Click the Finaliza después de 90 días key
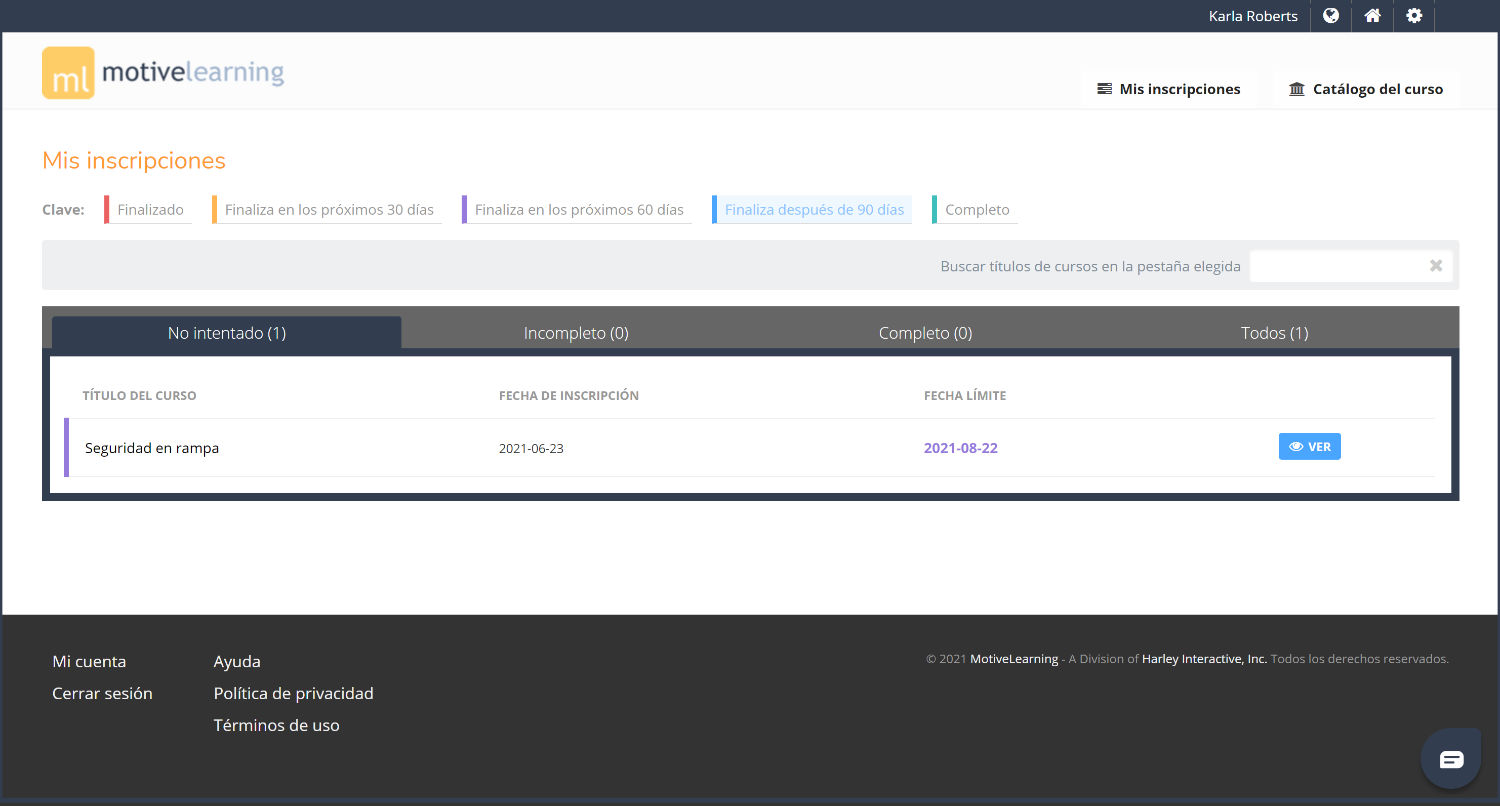Image resolution: width=1500 pixels, height=806 pixels. pyautogui.click(x=813, y=210)
